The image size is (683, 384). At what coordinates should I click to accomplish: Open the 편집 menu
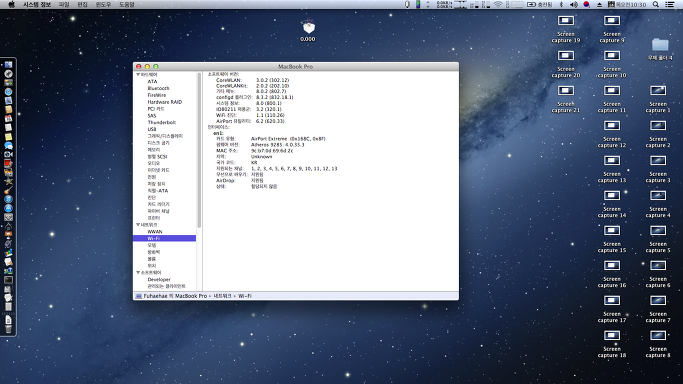tap(82, 4)
